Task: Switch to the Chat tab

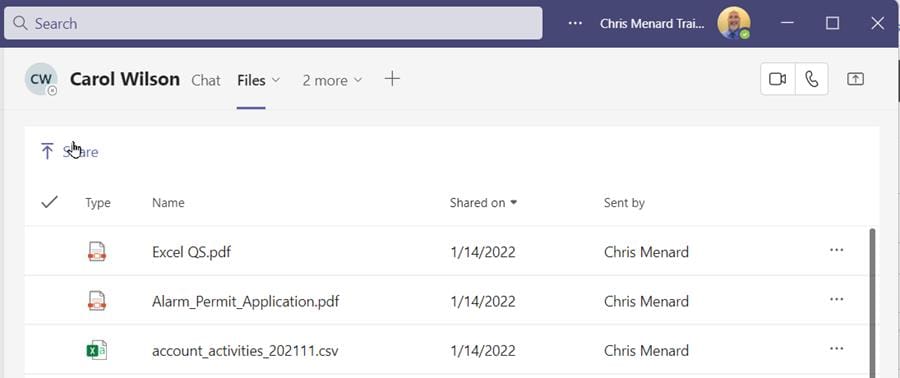Action: (205, 80)
